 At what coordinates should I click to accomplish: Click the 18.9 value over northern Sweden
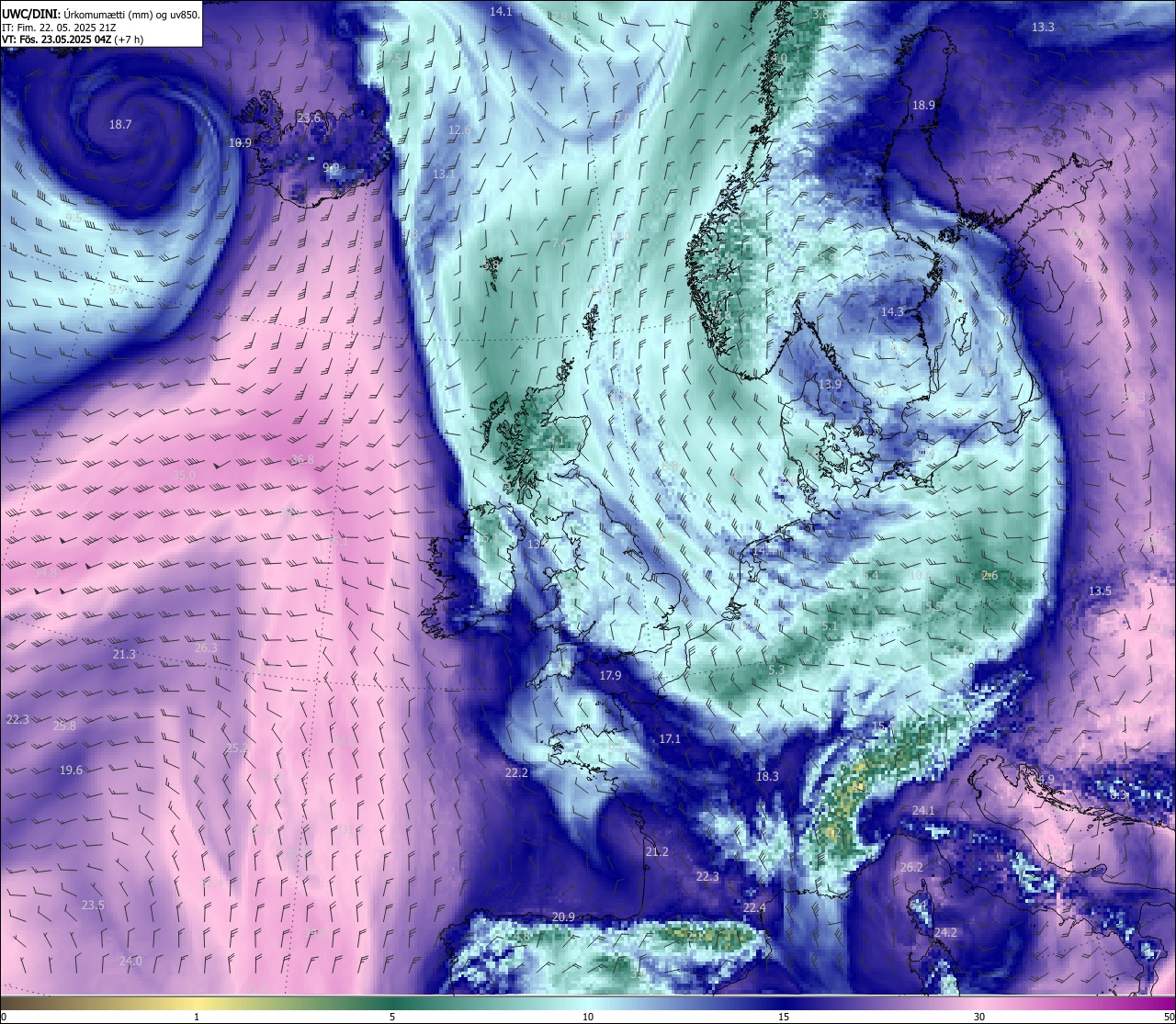[x=923, y=105]
